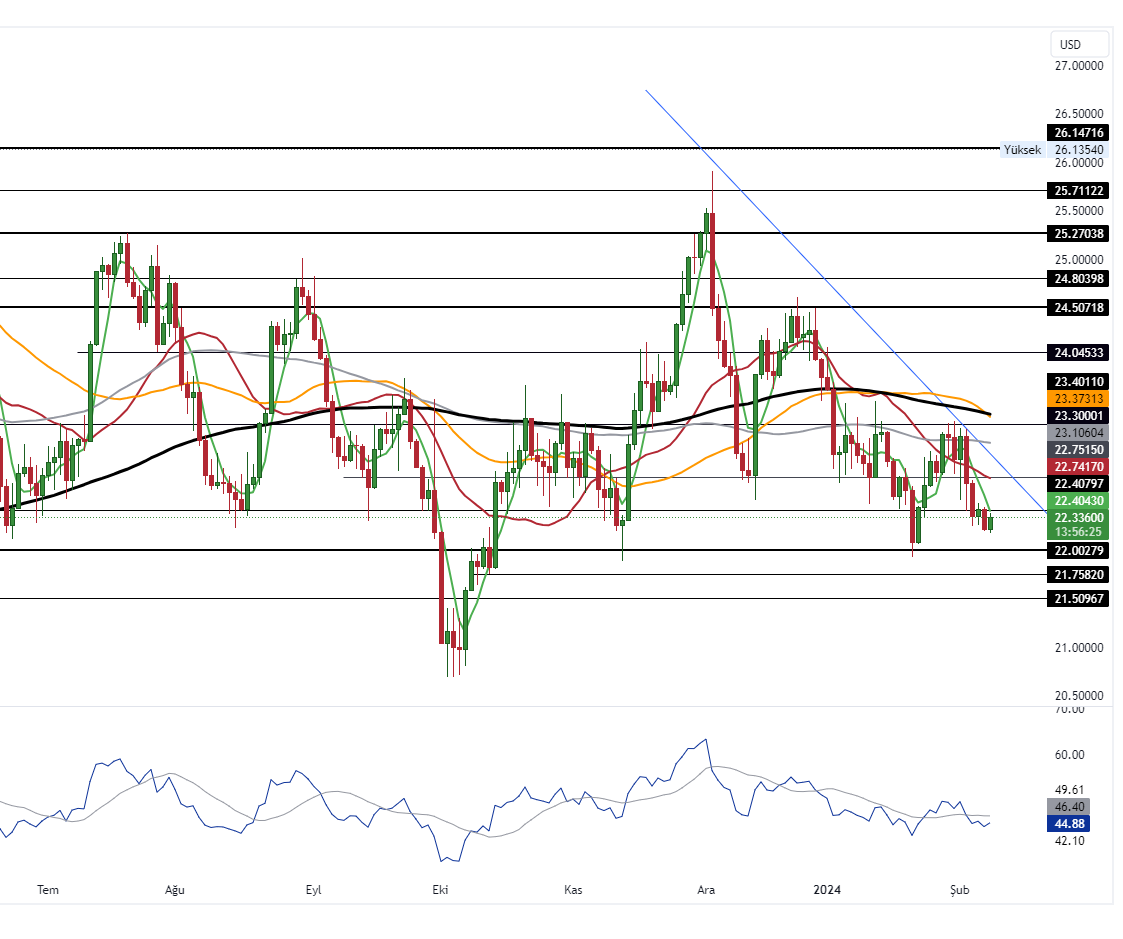Select the orange 23.37313 moving average label

coord(1078,398)
